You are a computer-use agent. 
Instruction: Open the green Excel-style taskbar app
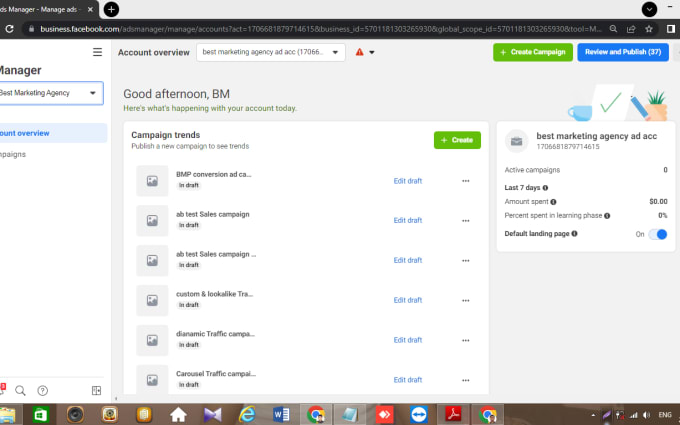40,415
